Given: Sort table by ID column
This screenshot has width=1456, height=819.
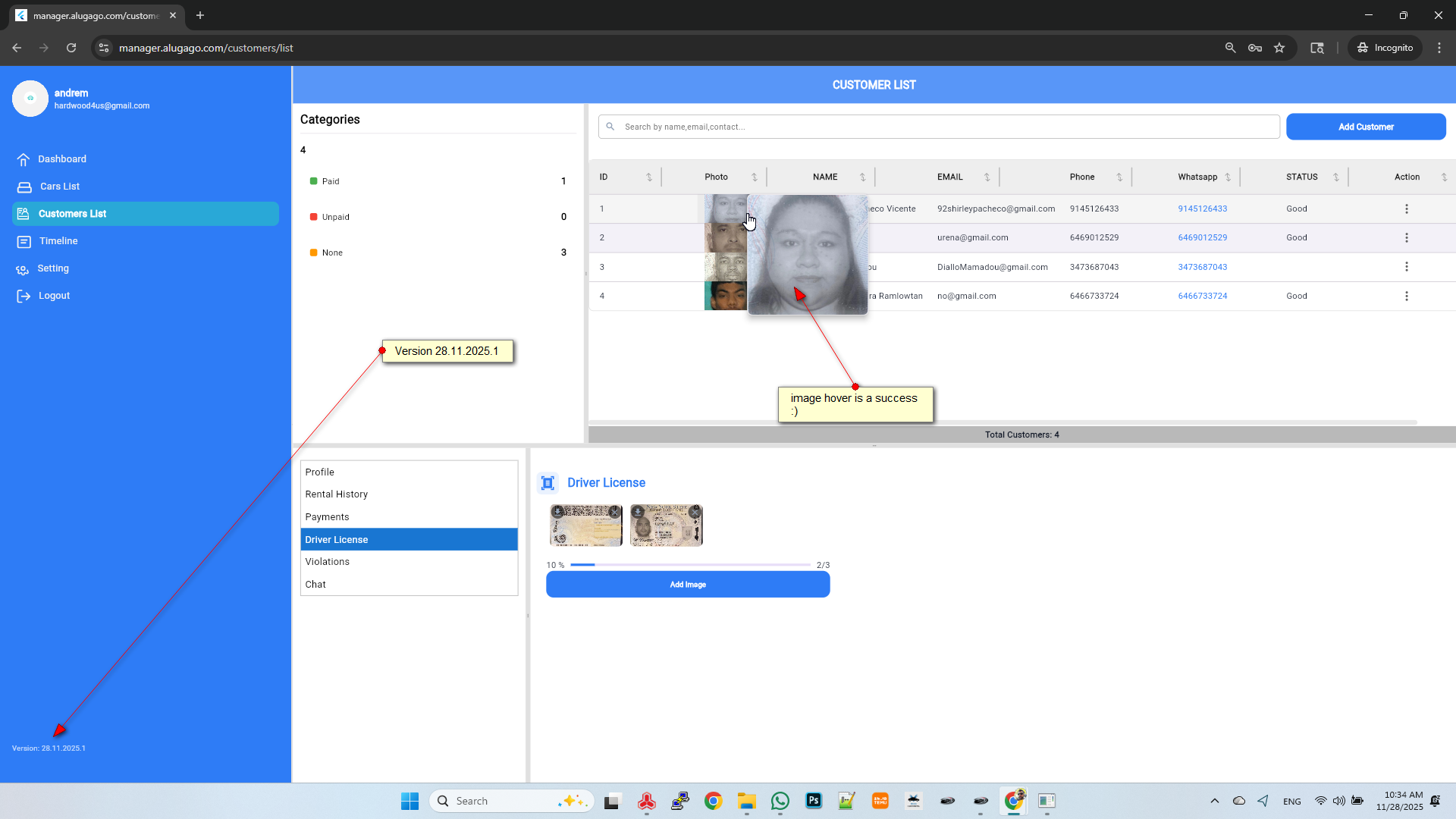Looking at the screenshot, I should click(x=648, y=177).
